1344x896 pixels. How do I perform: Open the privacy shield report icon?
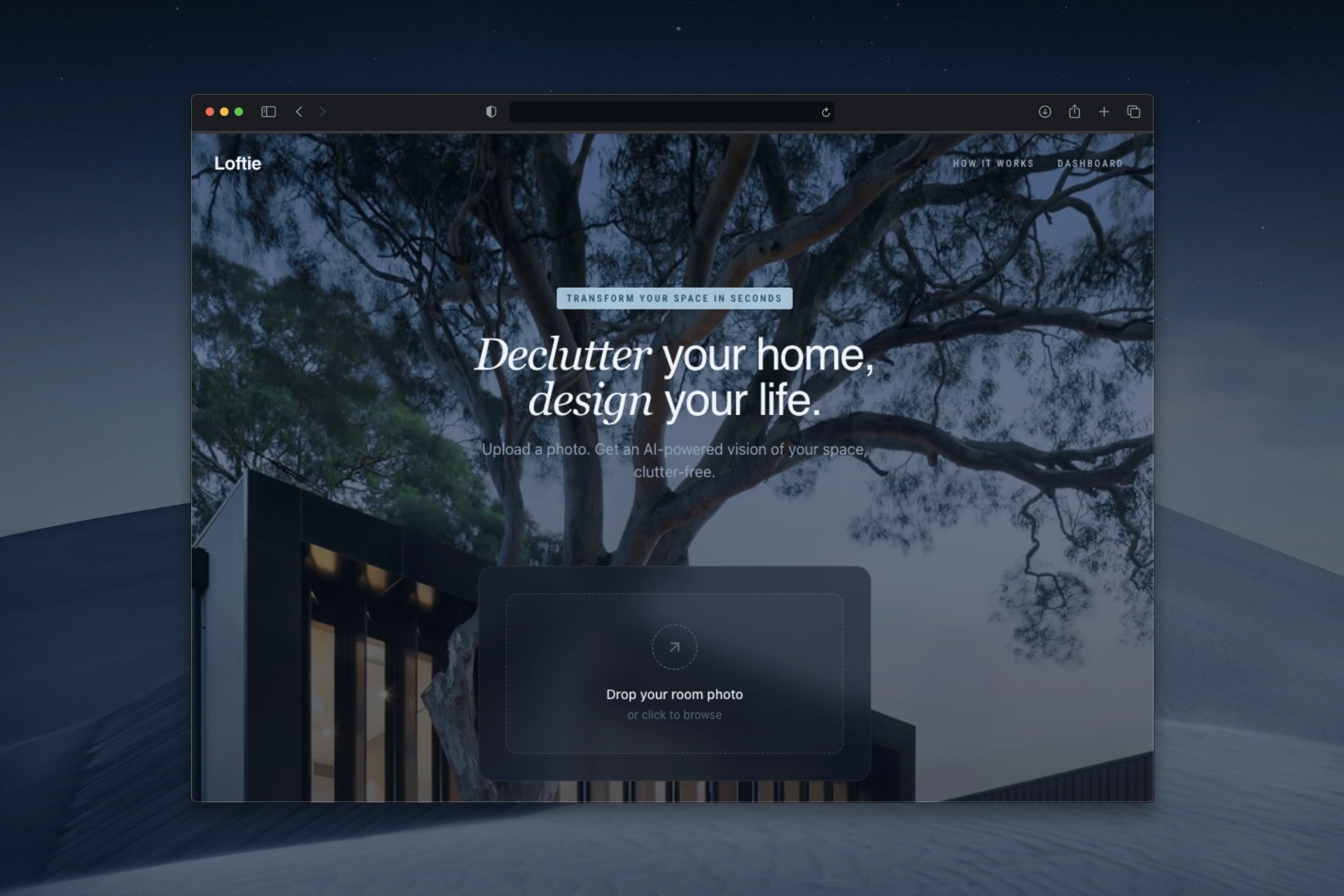pos(491,112)
